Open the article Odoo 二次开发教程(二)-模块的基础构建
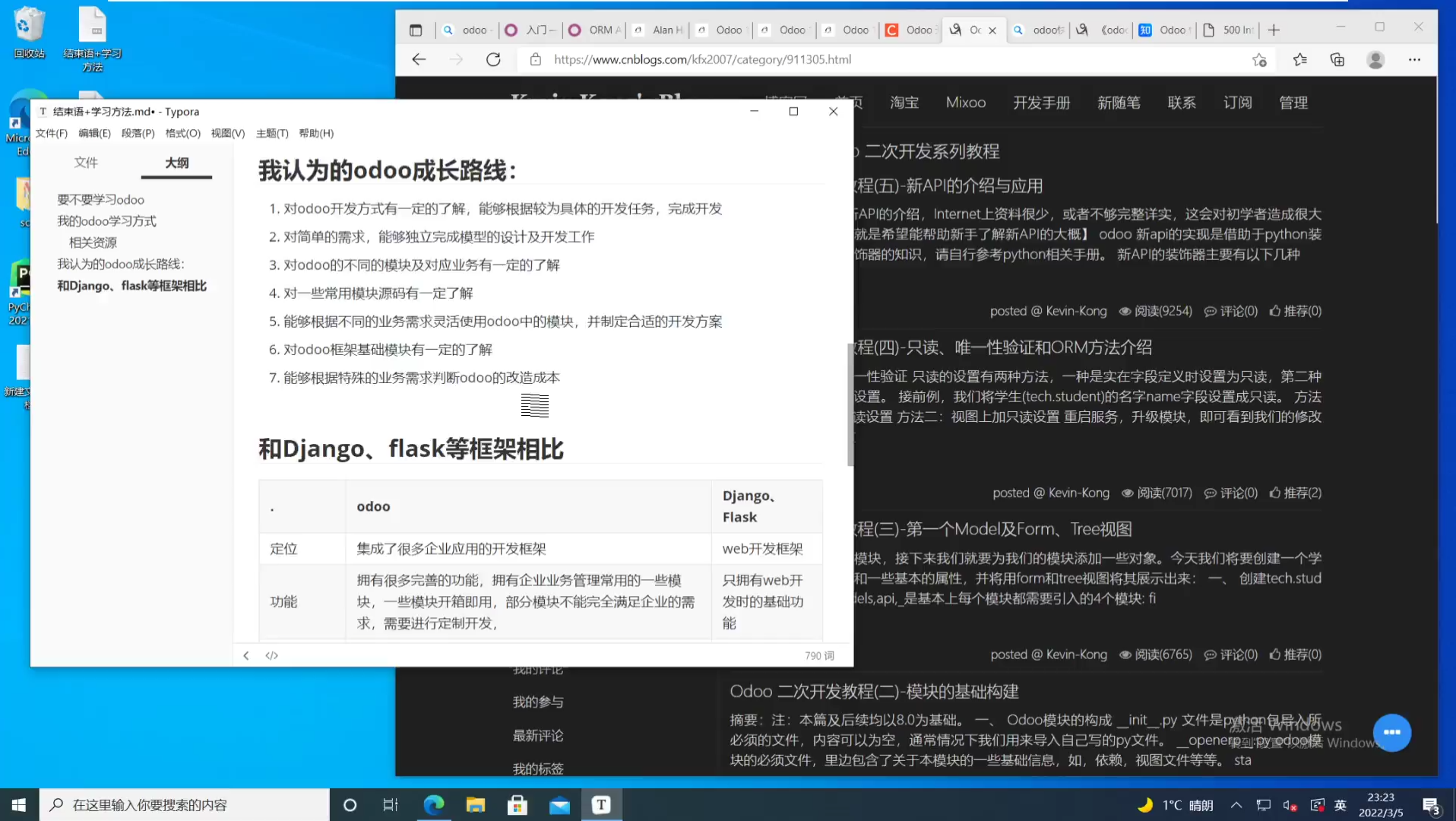The width and height of the screenshot is (1456, 821). pyautogui.click(x=874, y=691)
